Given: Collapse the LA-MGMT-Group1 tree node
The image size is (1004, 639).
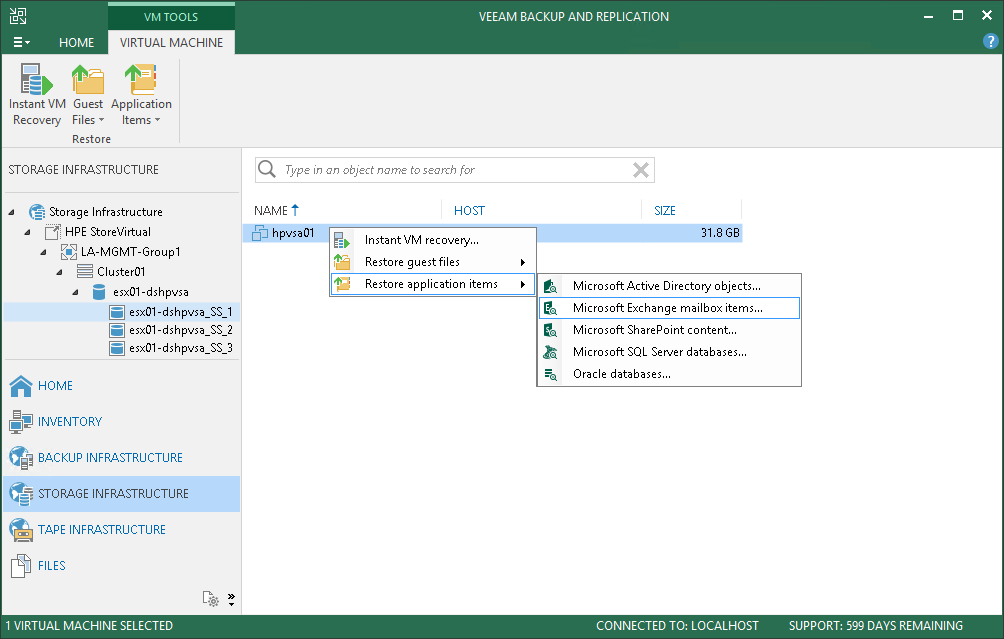Looking at the screenshot, I should pos(44,252).
